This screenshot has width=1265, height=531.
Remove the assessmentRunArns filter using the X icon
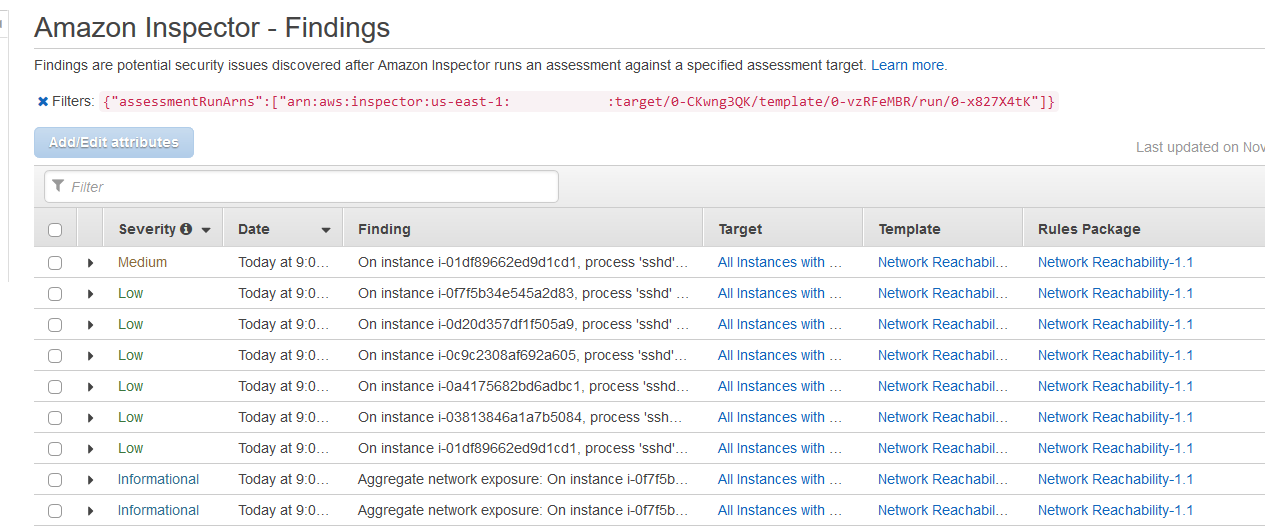pyautogui.click(x=43, y=101)
